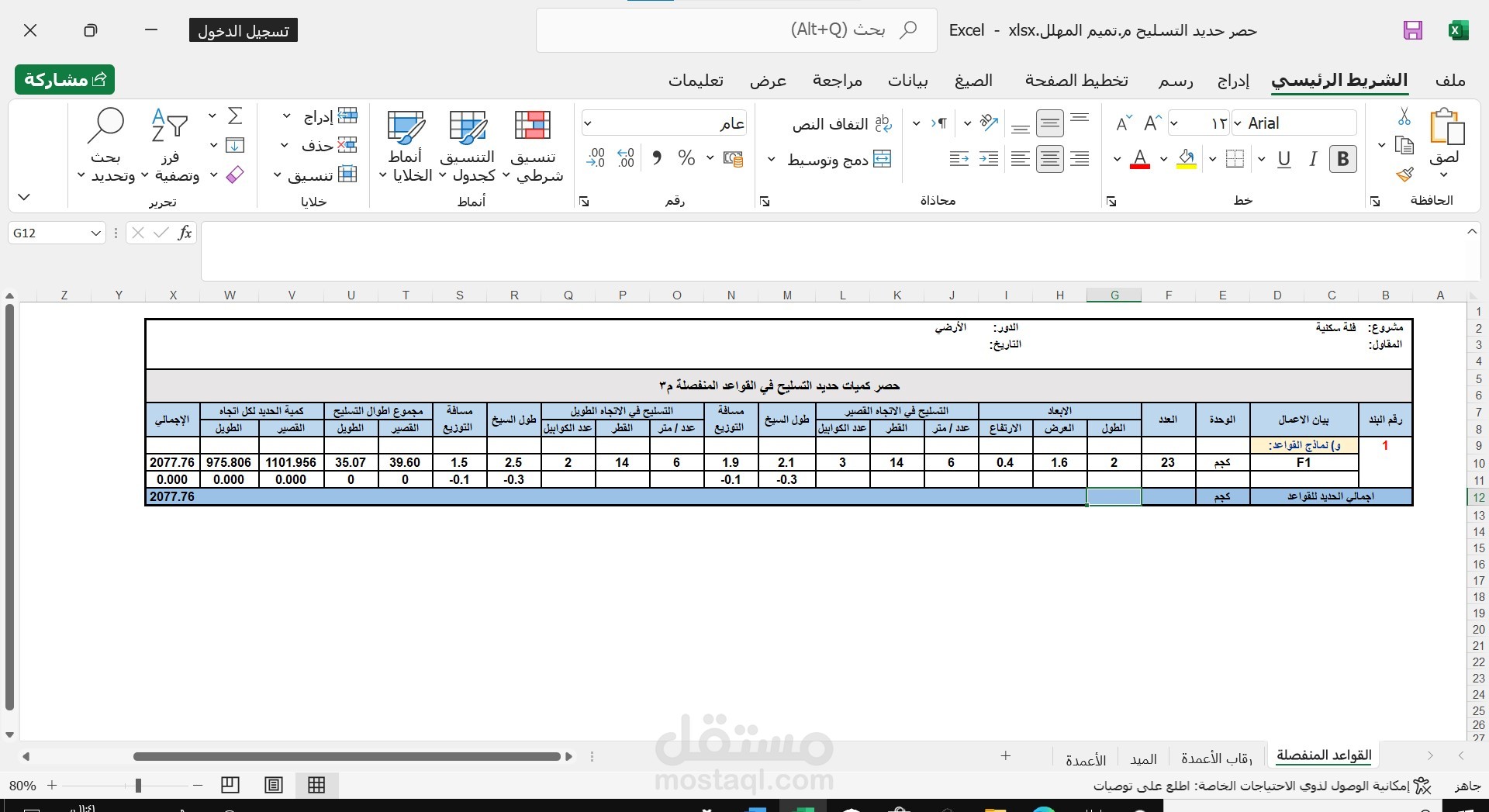This screenshot has height=812, width=1489.
Task: Click the Cut scissors icon
Action: click(1404, 116)
